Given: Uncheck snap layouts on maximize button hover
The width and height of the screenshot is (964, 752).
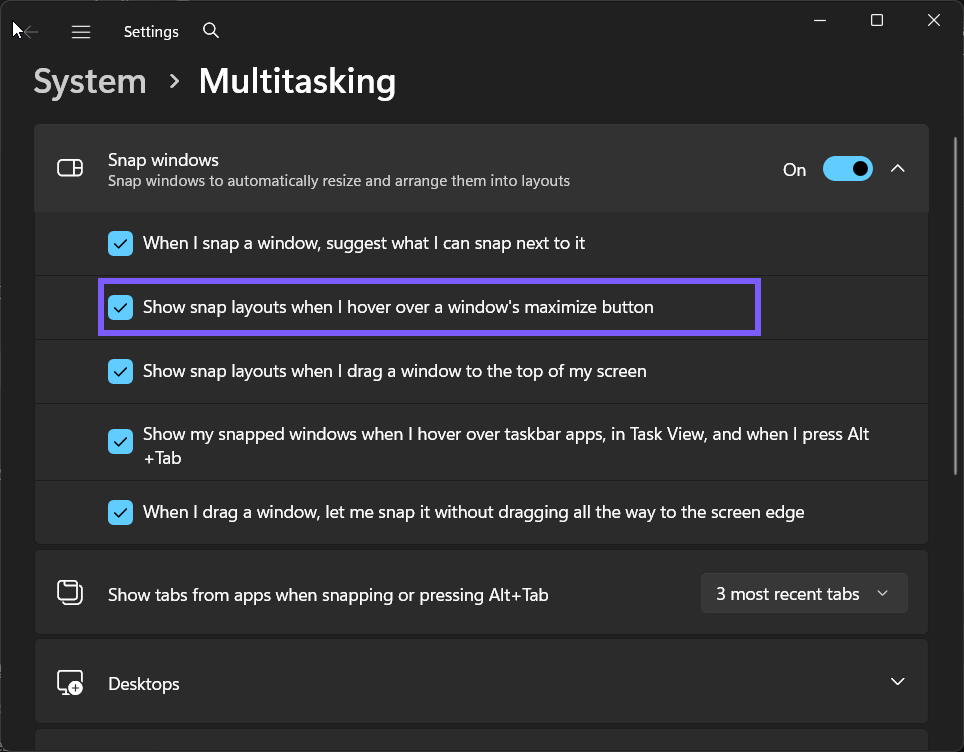Looking at the screenshot, I should (x=120, y=307).
